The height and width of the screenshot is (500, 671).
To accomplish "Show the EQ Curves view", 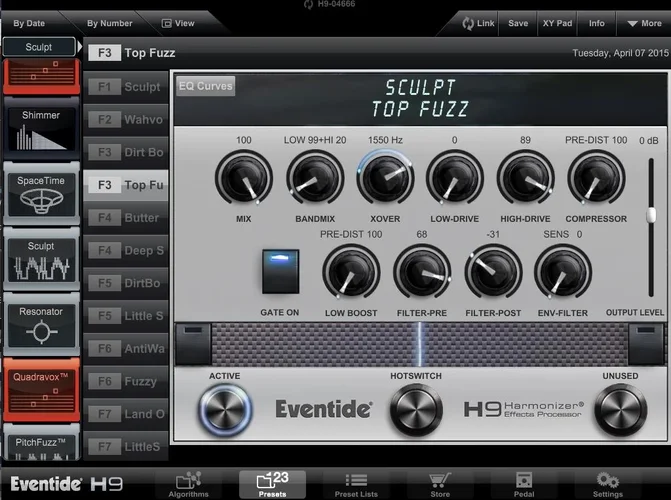I will coord(205,86).
